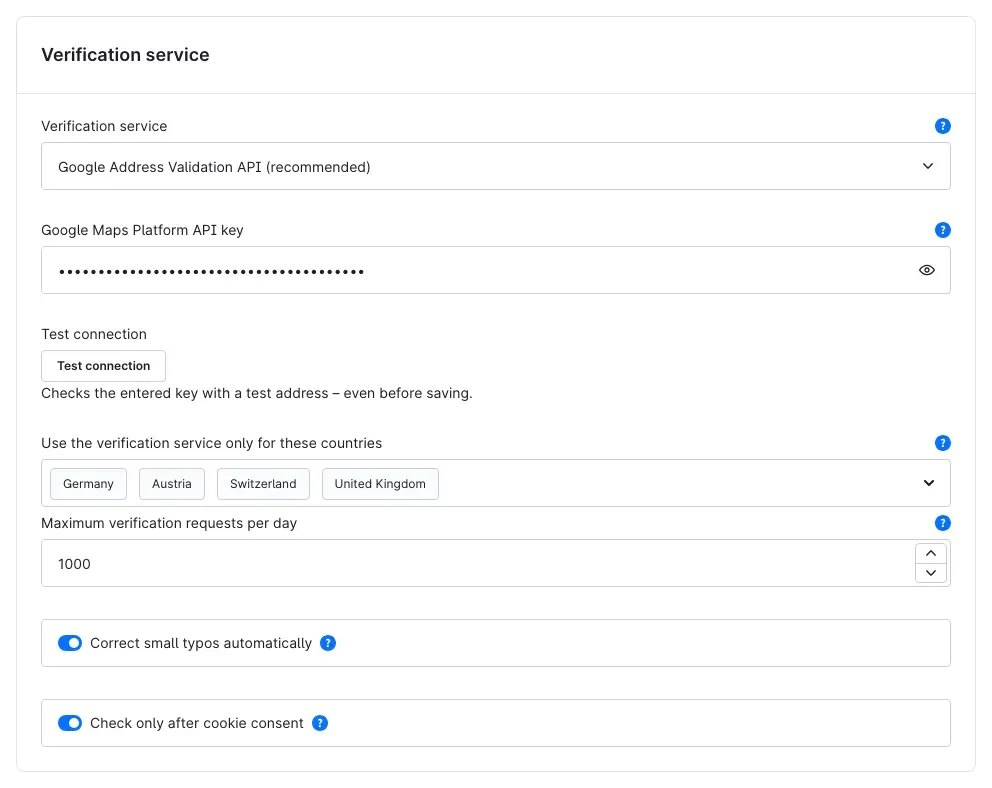Open help for Verification service field

(942, 126)
